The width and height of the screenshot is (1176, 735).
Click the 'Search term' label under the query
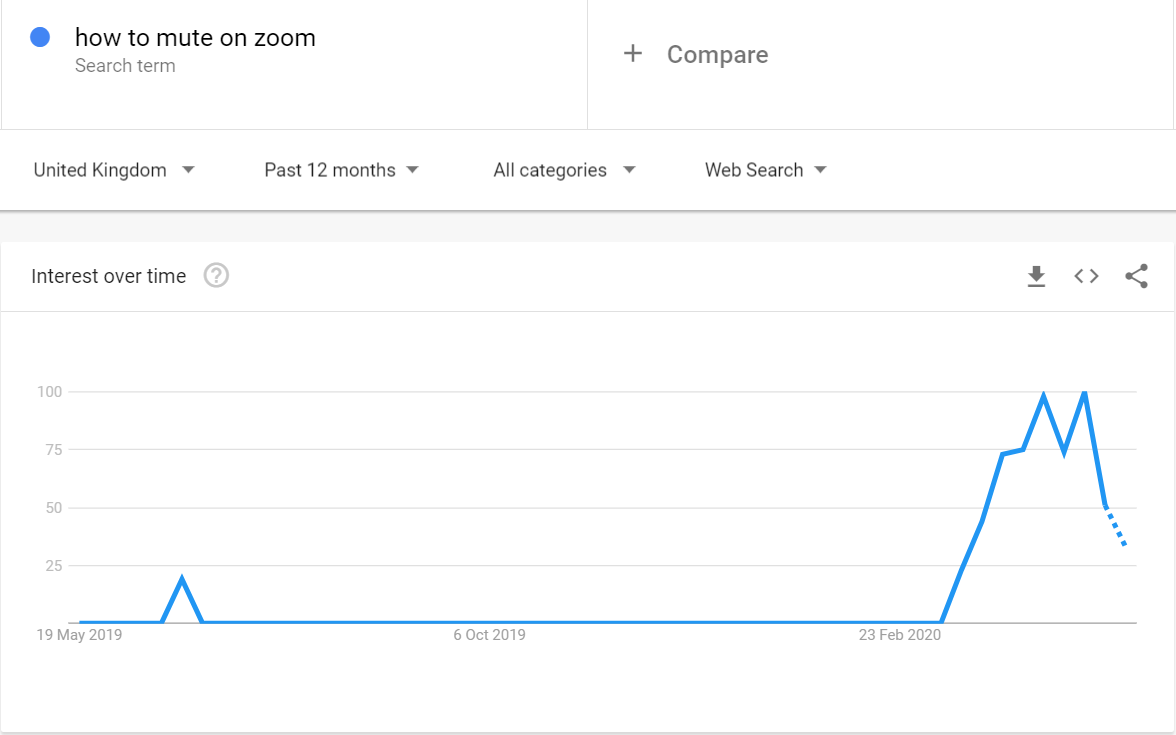[x=125, y=66]
